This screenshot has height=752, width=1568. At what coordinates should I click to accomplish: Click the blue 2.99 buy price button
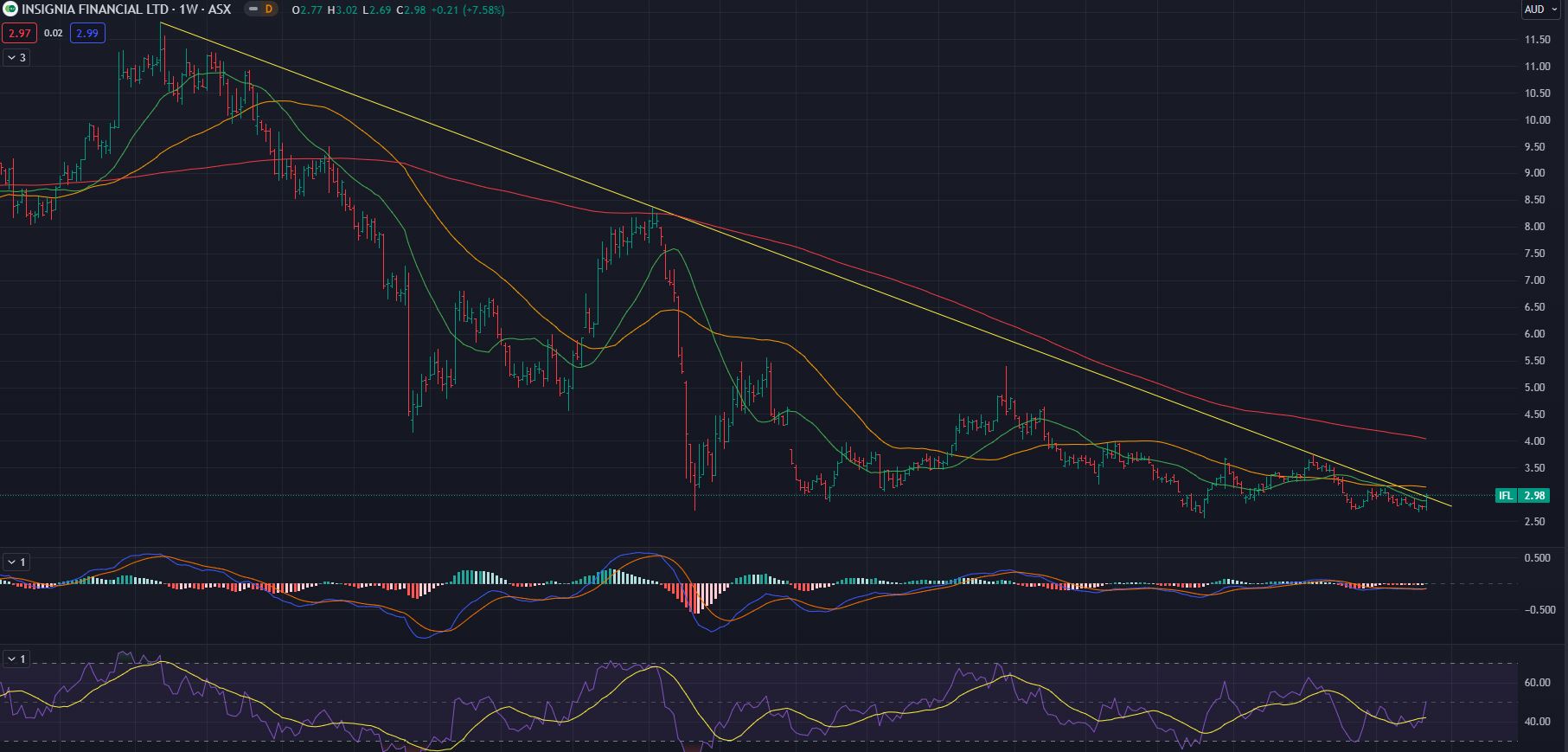[x=87, y=34]
